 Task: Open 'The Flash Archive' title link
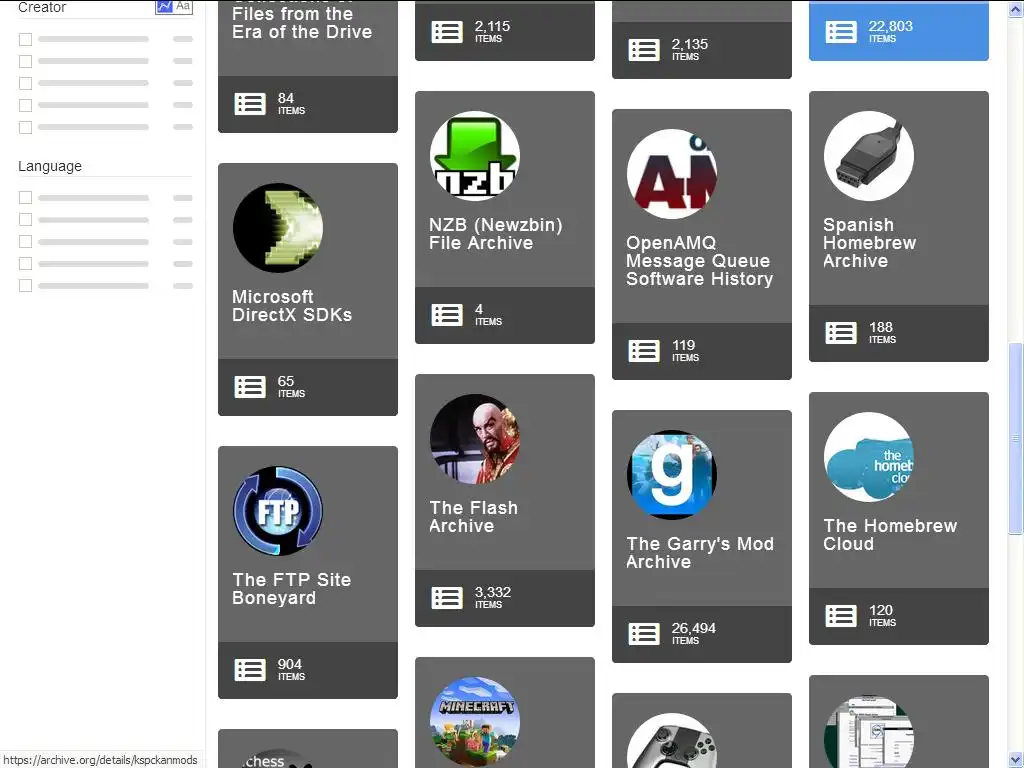point(473,517)
